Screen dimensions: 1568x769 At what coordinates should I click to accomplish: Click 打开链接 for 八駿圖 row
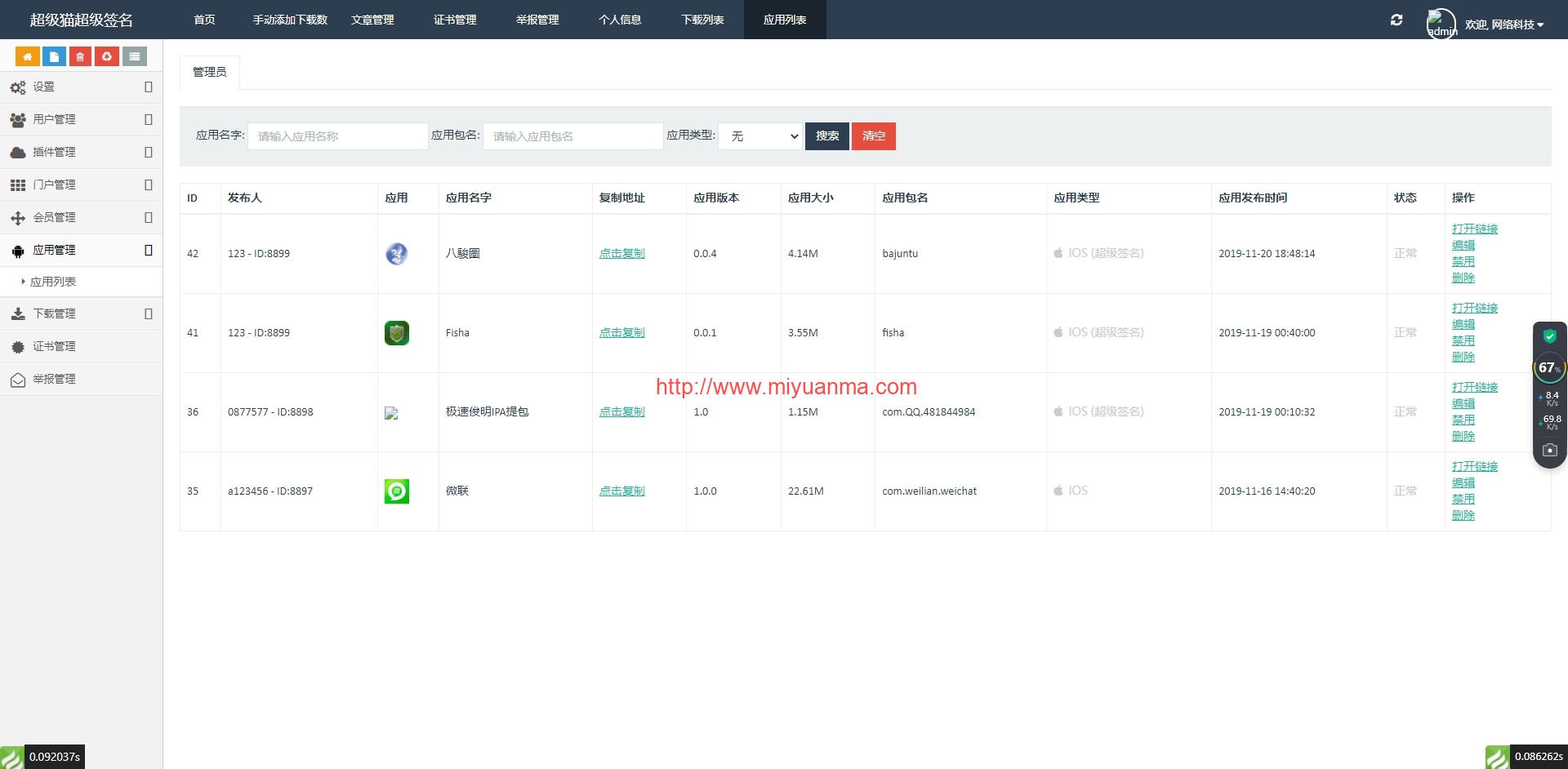point(1475,229)
